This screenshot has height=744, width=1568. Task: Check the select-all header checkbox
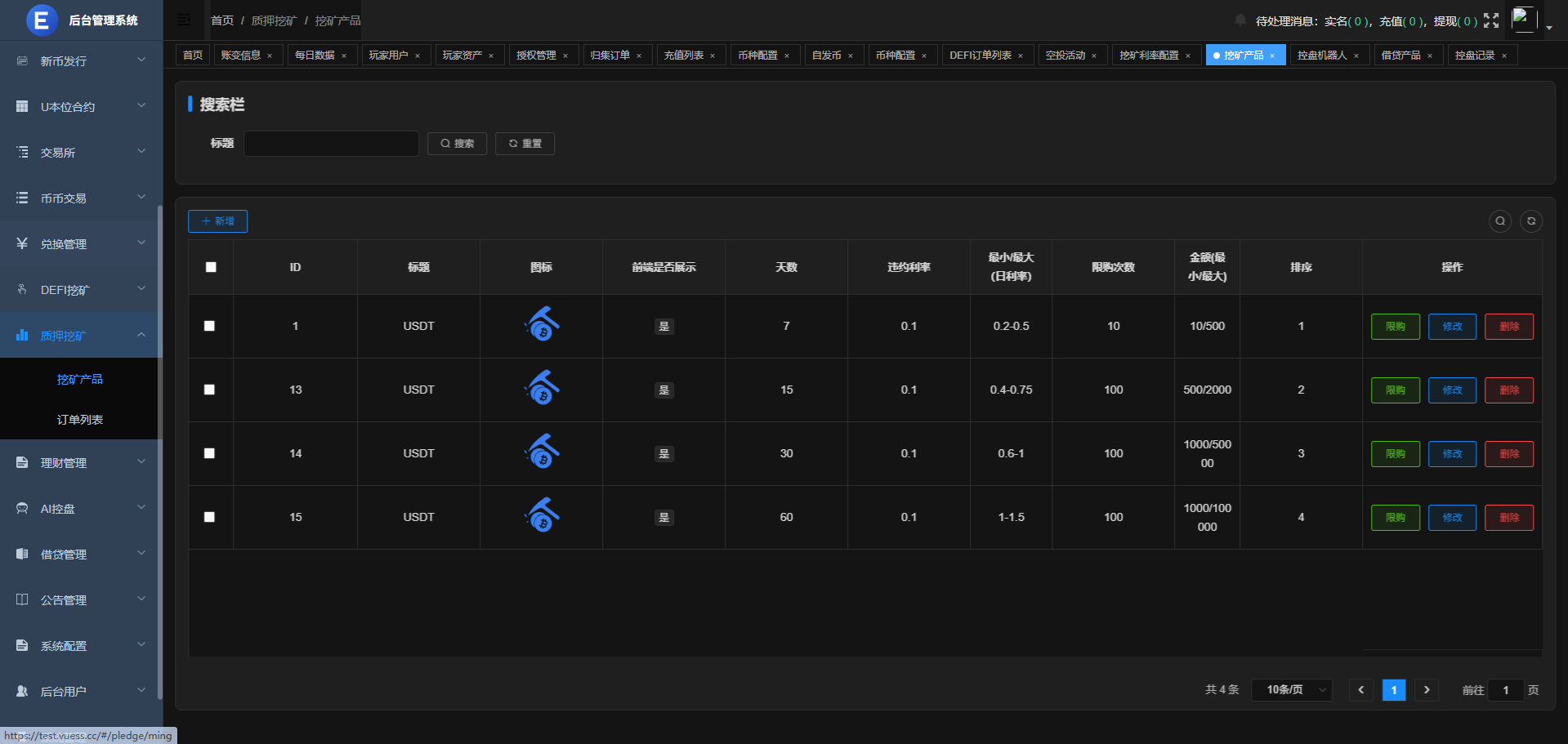pos(211,267)
